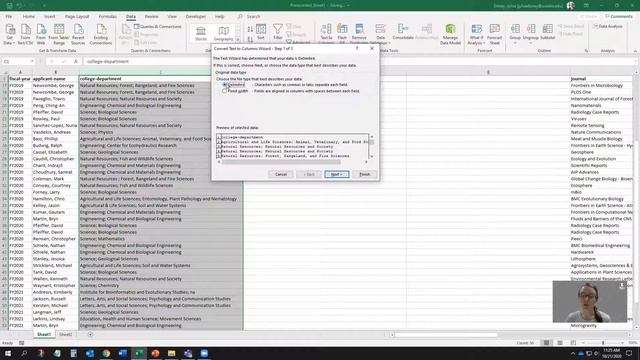Switch to Normal view in status bar
Image resolution: width=640 pixels, height=360 pixels.
coord(546,343)
